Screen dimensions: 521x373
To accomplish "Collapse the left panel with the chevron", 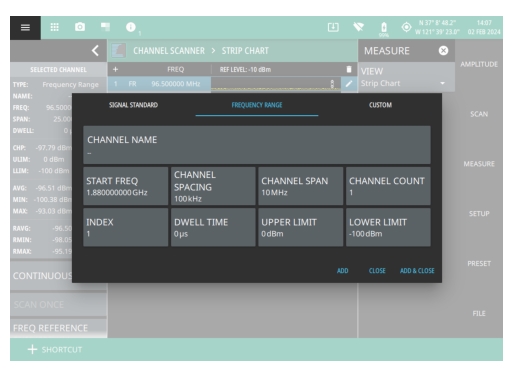I will point(95,51).
